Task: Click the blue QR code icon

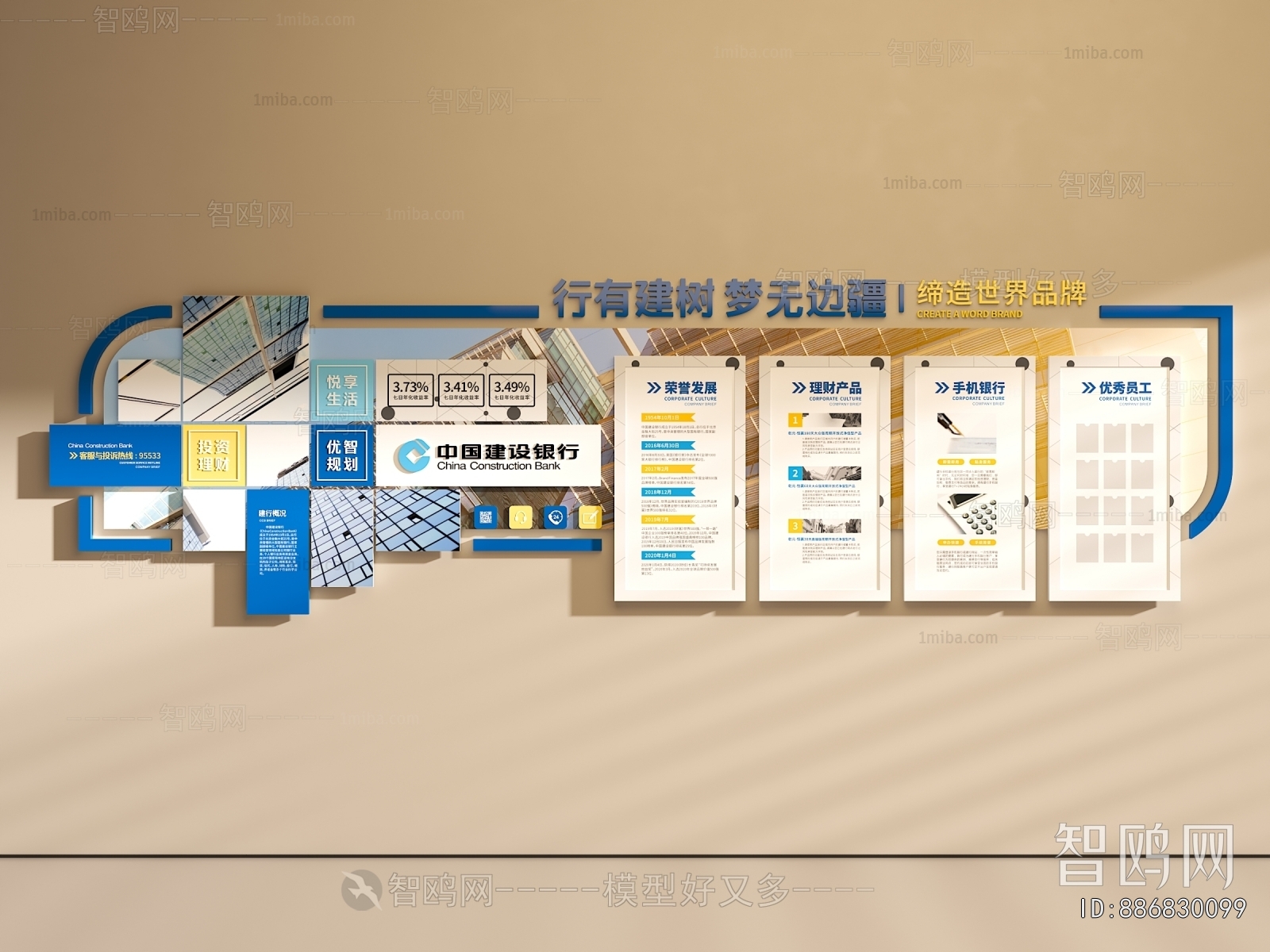Action: pyautogui.click(x=485, y=518)
